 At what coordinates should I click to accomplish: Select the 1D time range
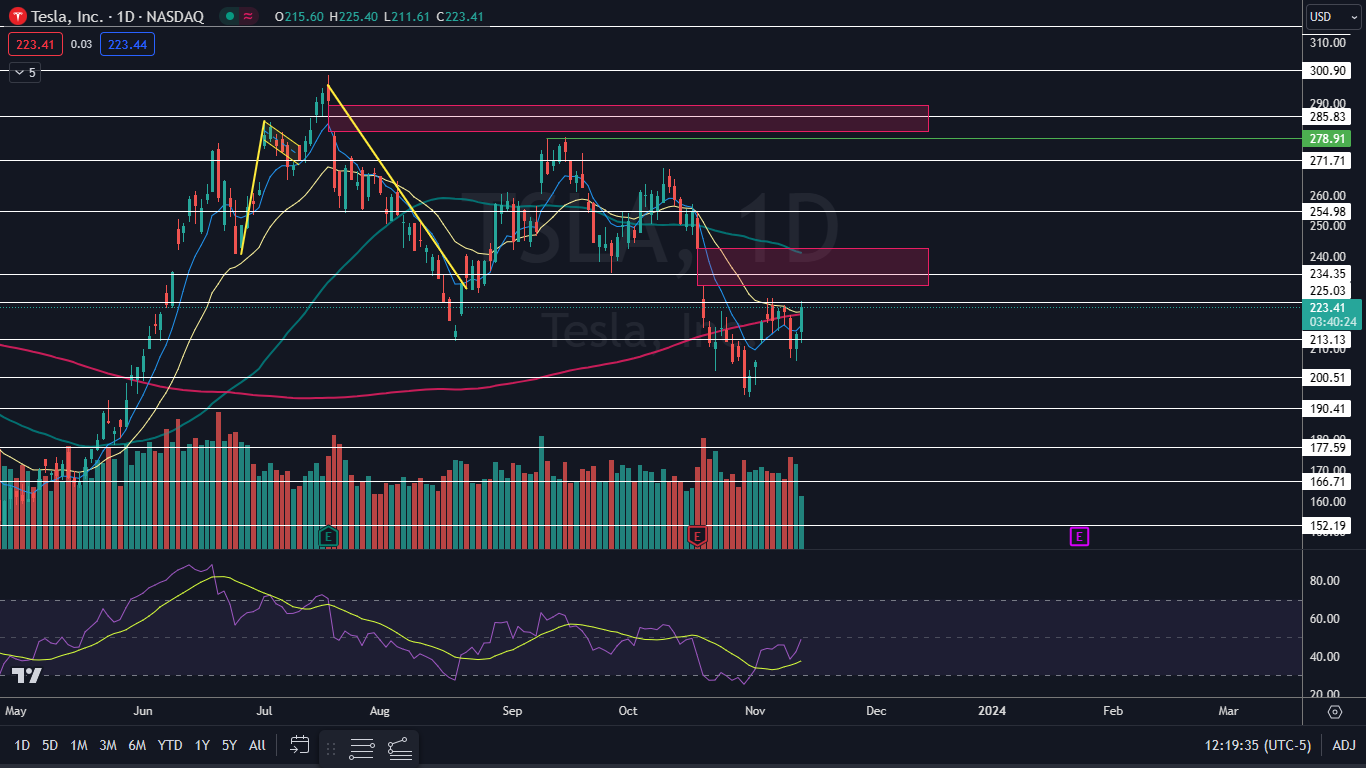(22, 745)
